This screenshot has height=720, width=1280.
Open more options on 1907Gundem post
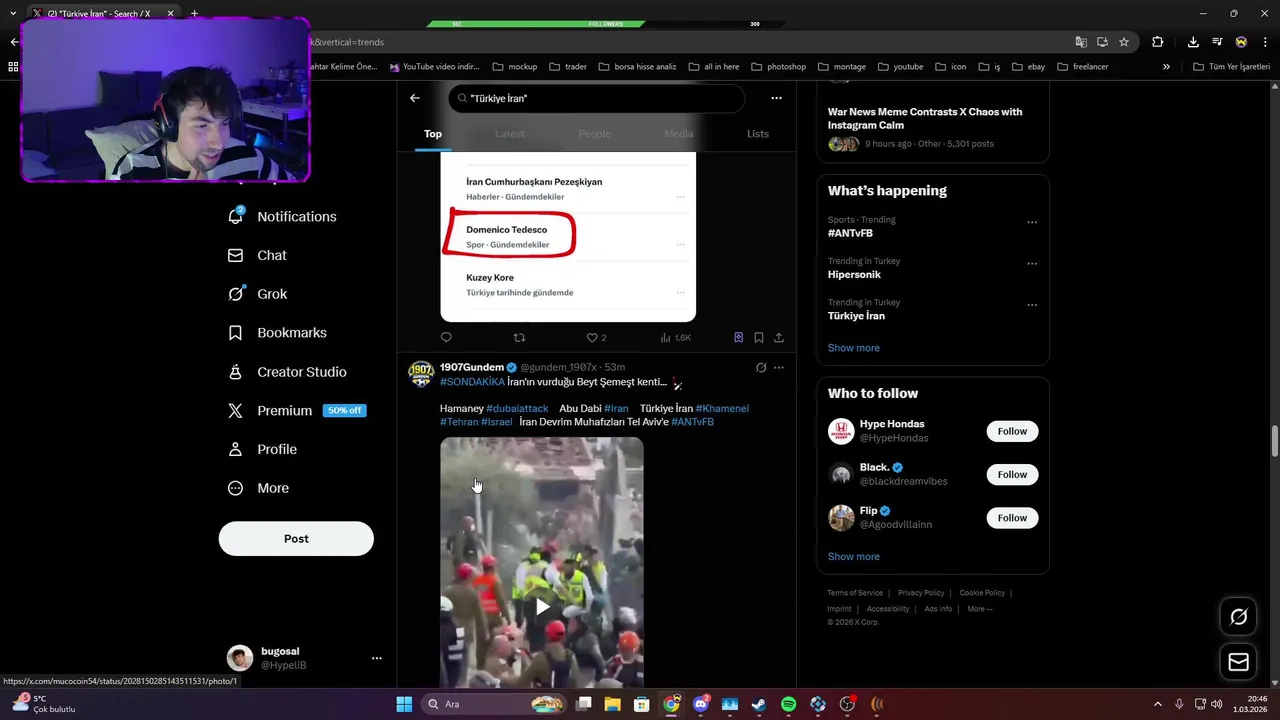coord(779,368)
